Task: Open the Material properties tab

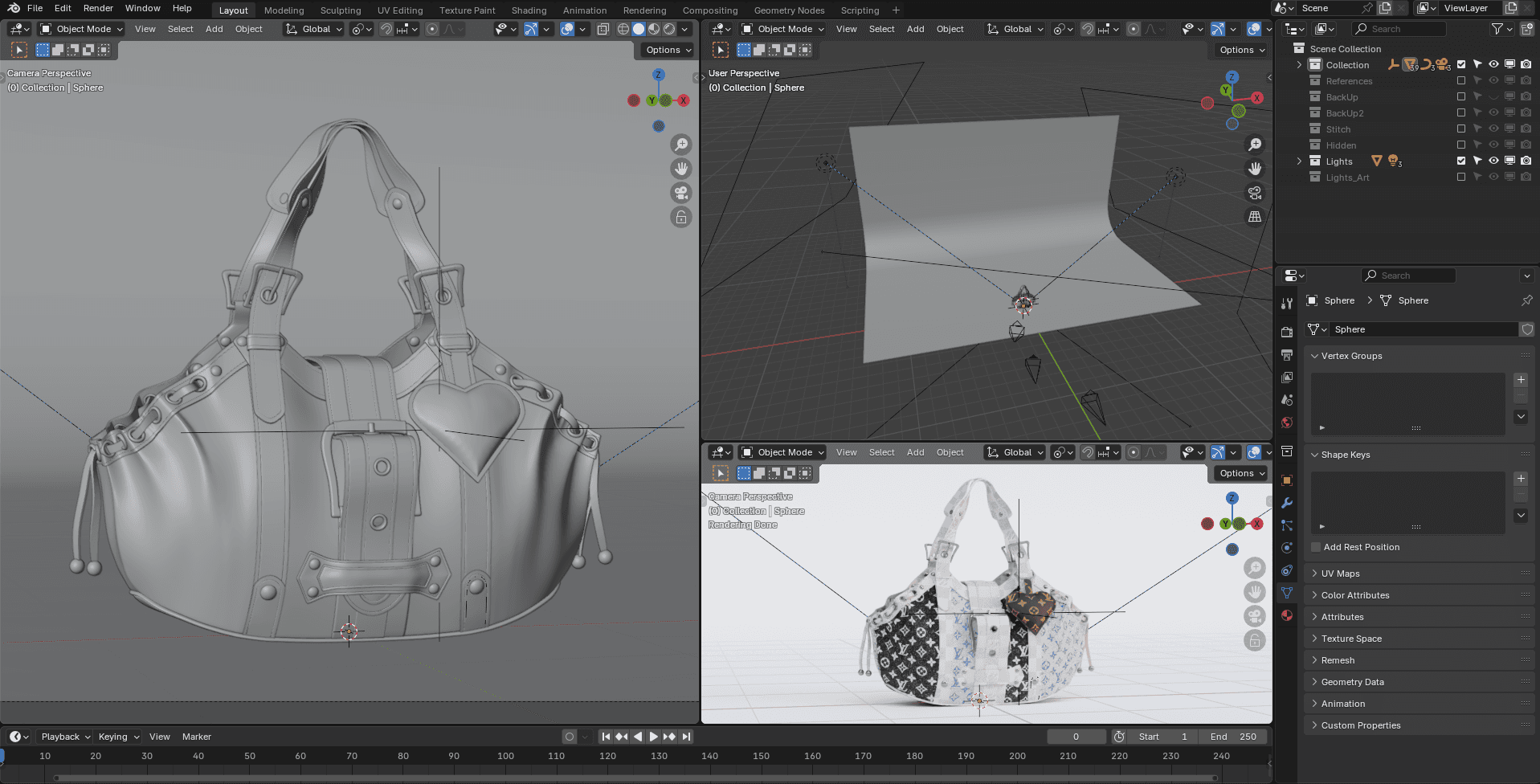Action: click(x=1287, y=615)
